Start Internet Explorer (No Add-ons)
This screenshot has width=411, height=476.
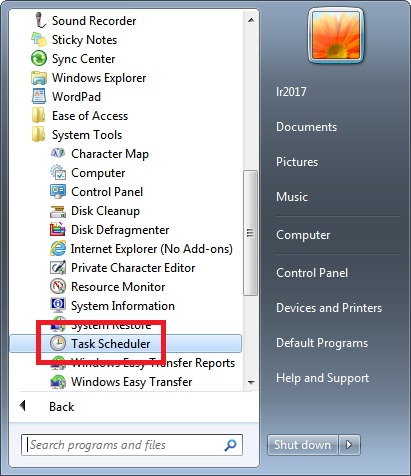151,249
